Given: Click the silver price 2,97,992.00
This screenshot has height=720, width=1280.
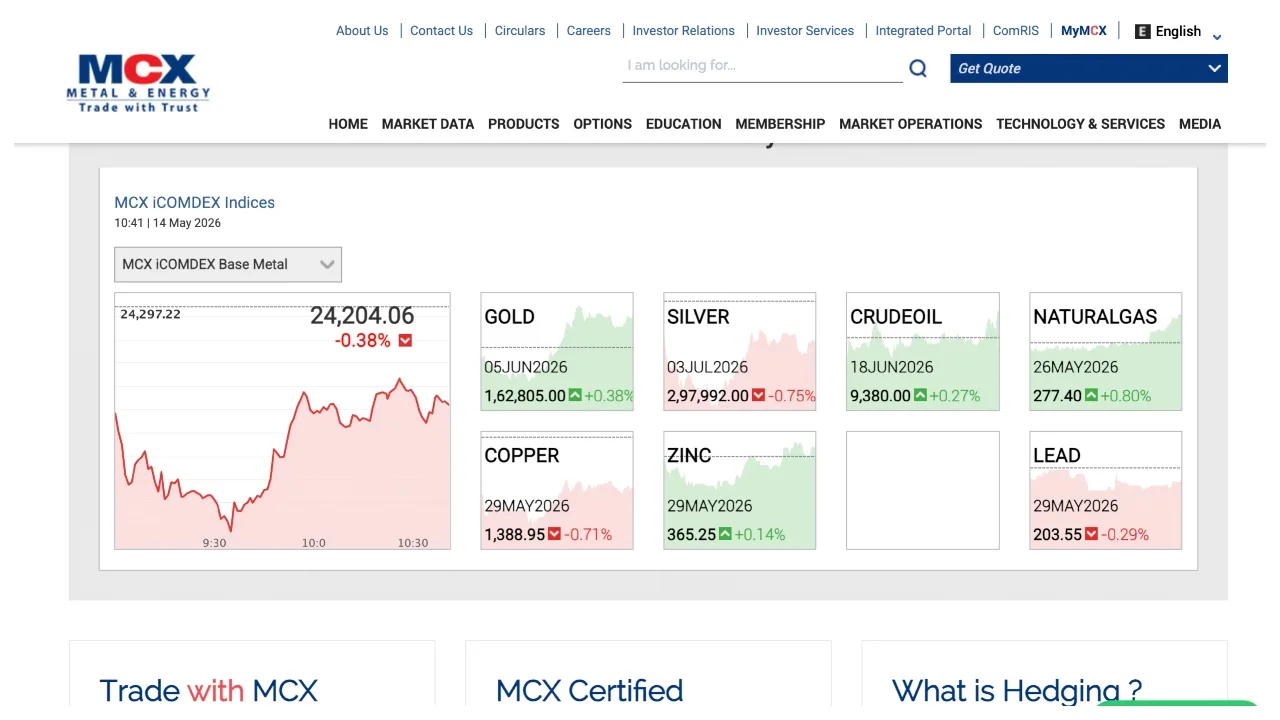Looking at the screenshot, I should 708,396.
